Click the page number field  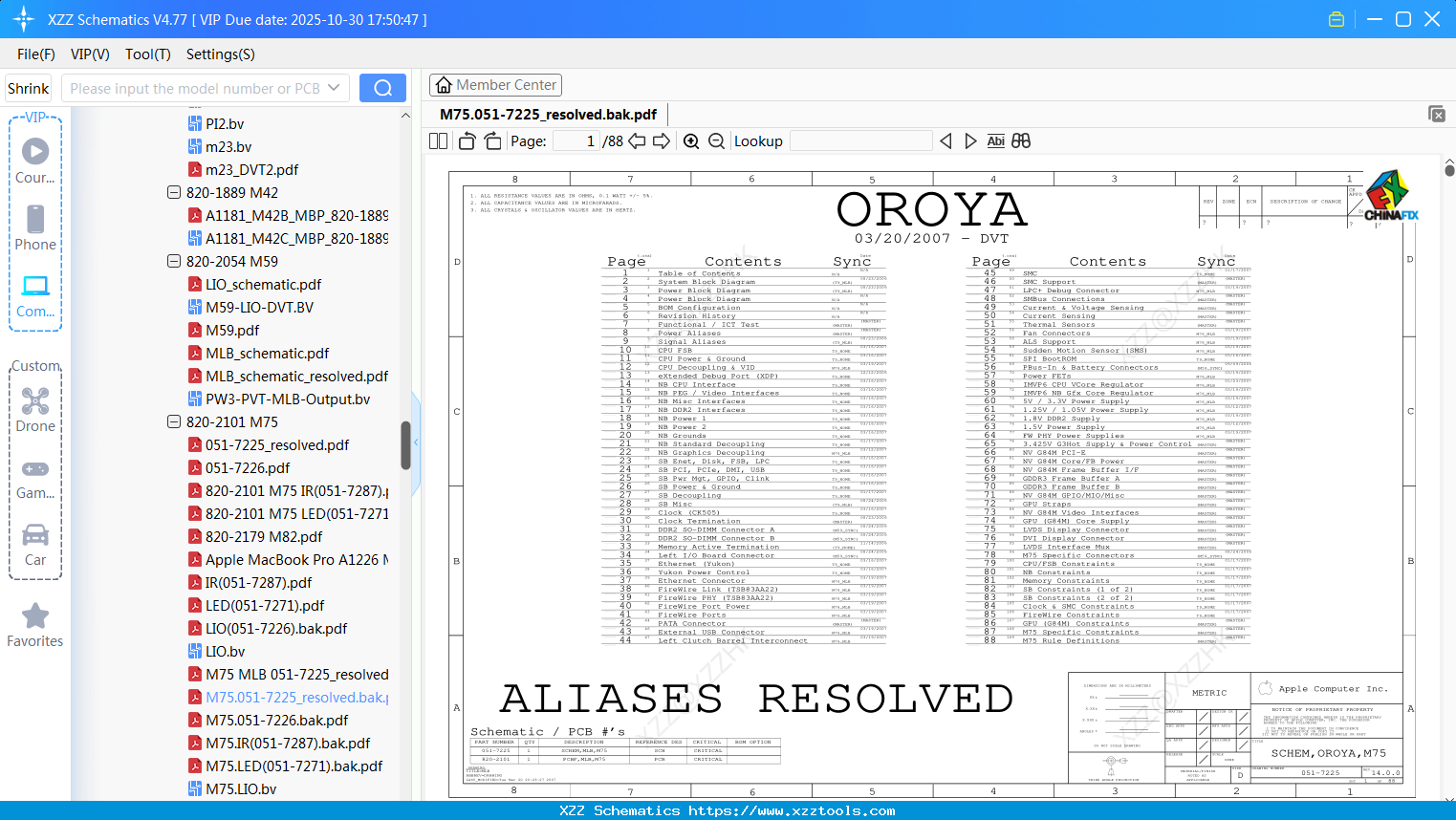point(577,141)
